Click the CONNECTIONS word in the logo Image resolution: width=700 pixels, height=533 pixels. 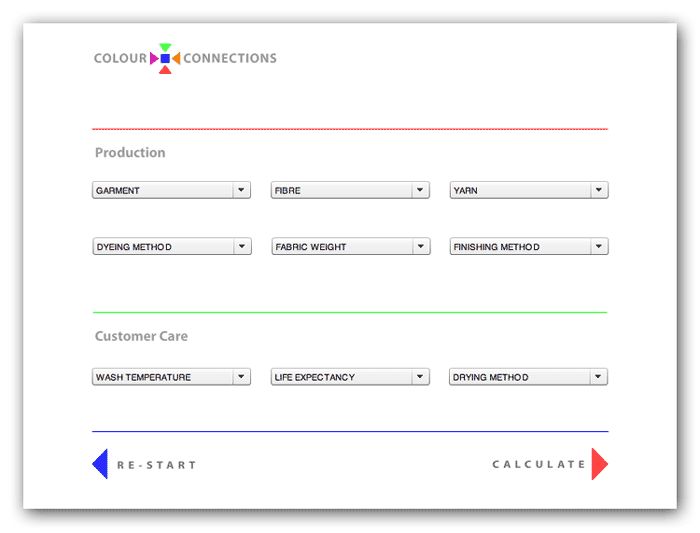(230, 58)
